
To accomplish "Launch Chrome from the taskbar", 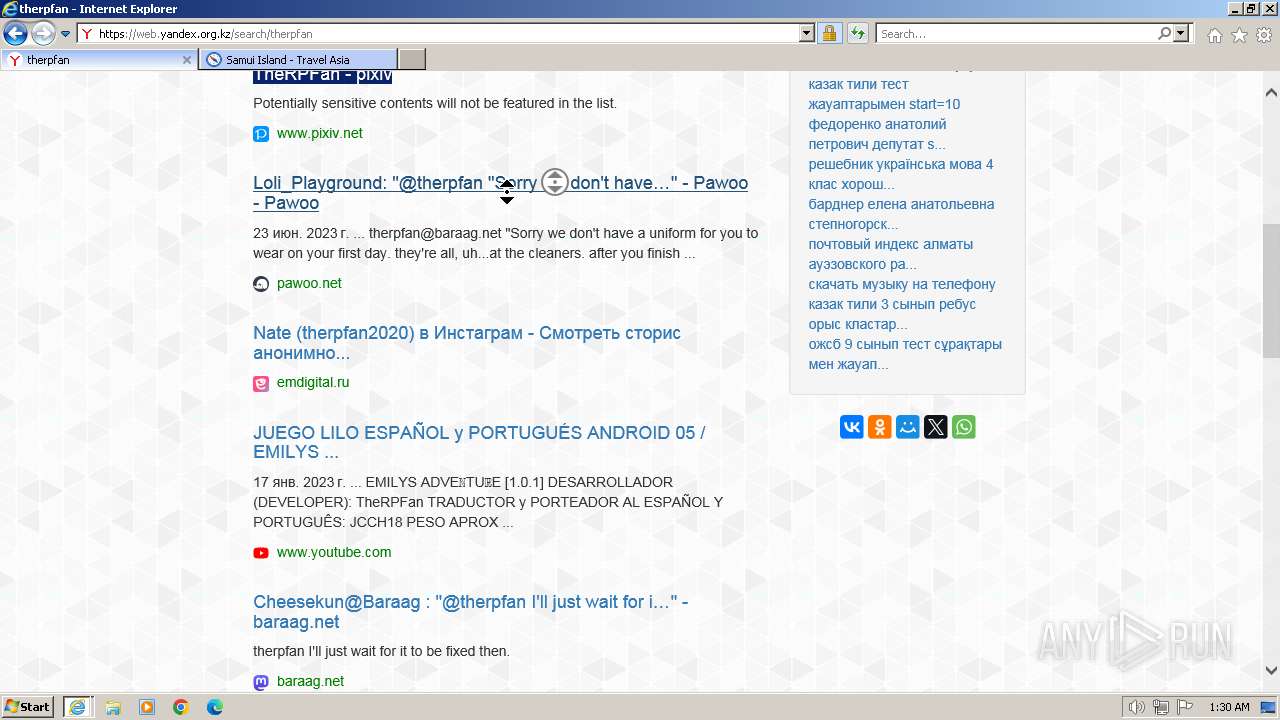I will (x=181, y=707).
